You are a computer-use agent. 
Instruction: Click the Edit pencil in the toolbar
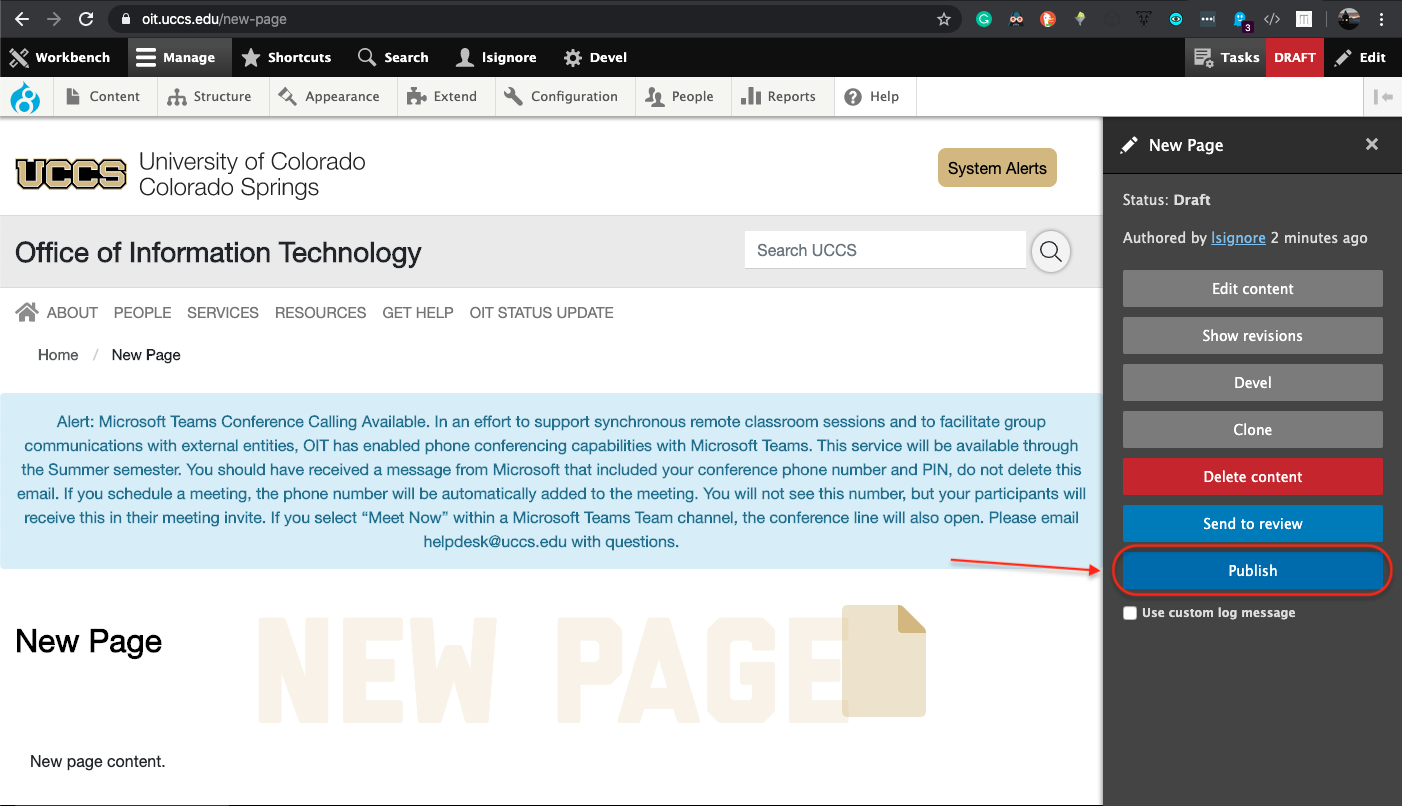(1361, 57)
